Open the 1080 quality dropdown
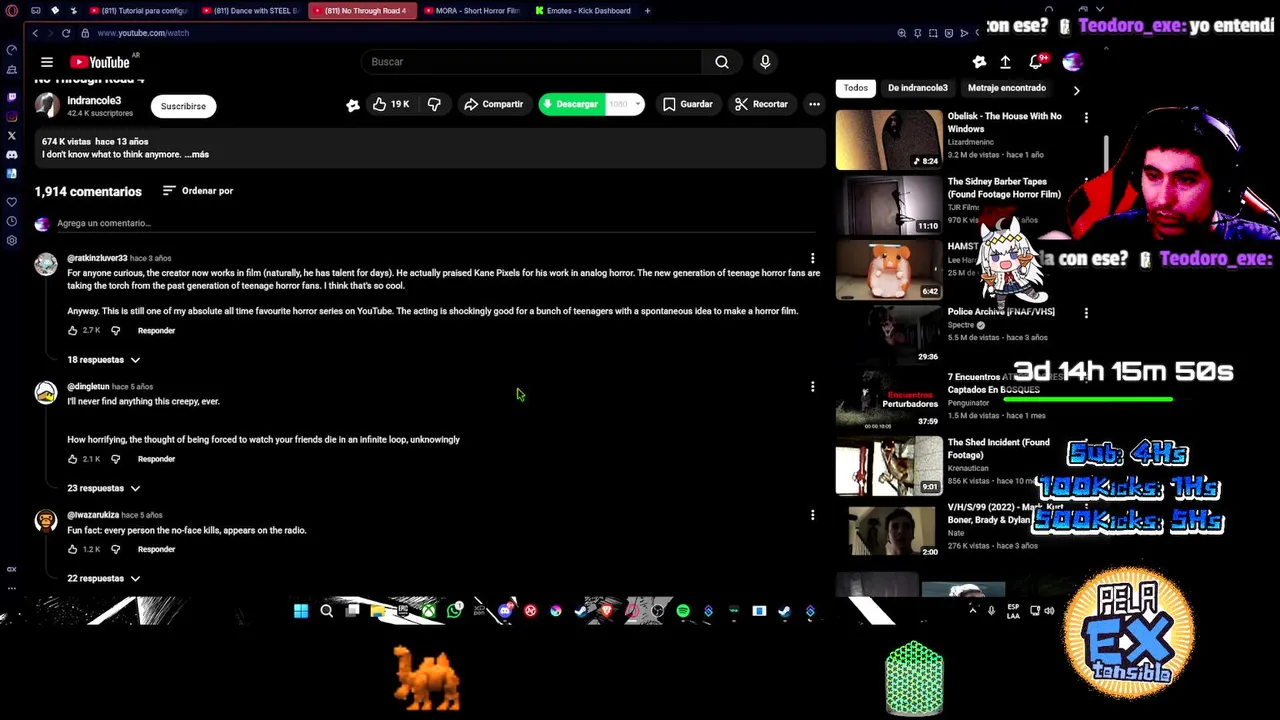1280x720 pixels. 625,104
